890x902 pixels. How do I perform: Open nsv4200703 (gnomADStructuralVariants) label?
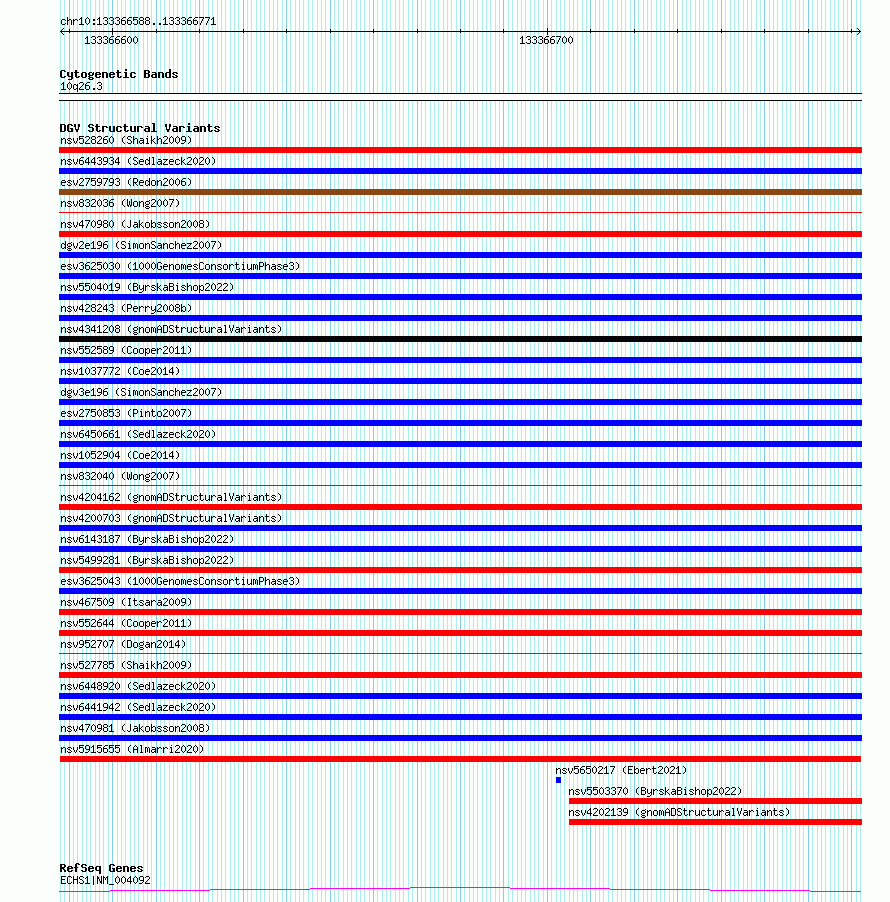tap(171, 518)
